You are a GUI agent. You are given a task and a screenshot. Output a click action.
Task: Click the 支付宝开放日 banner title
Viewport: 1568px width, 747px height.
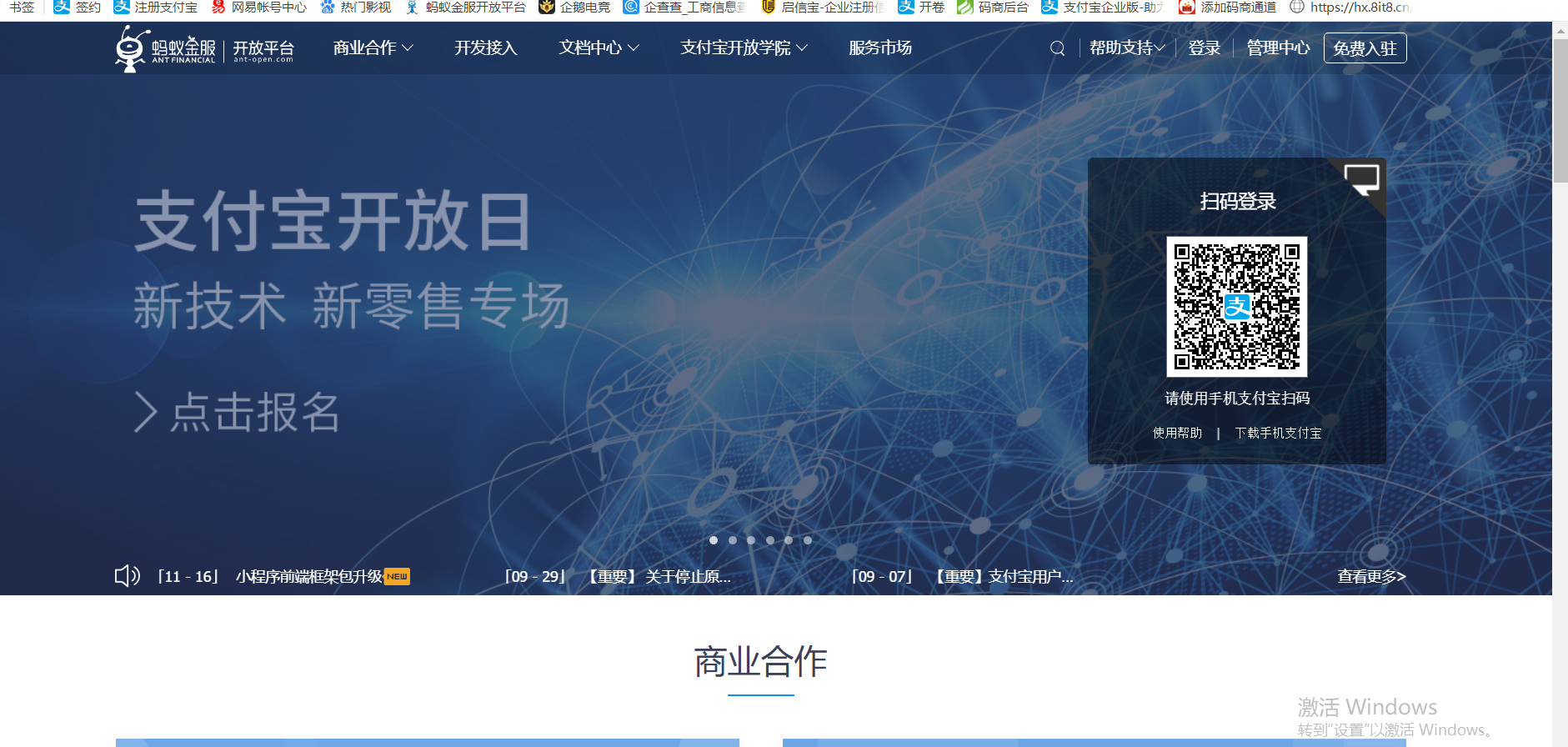[x=333, y=222]
